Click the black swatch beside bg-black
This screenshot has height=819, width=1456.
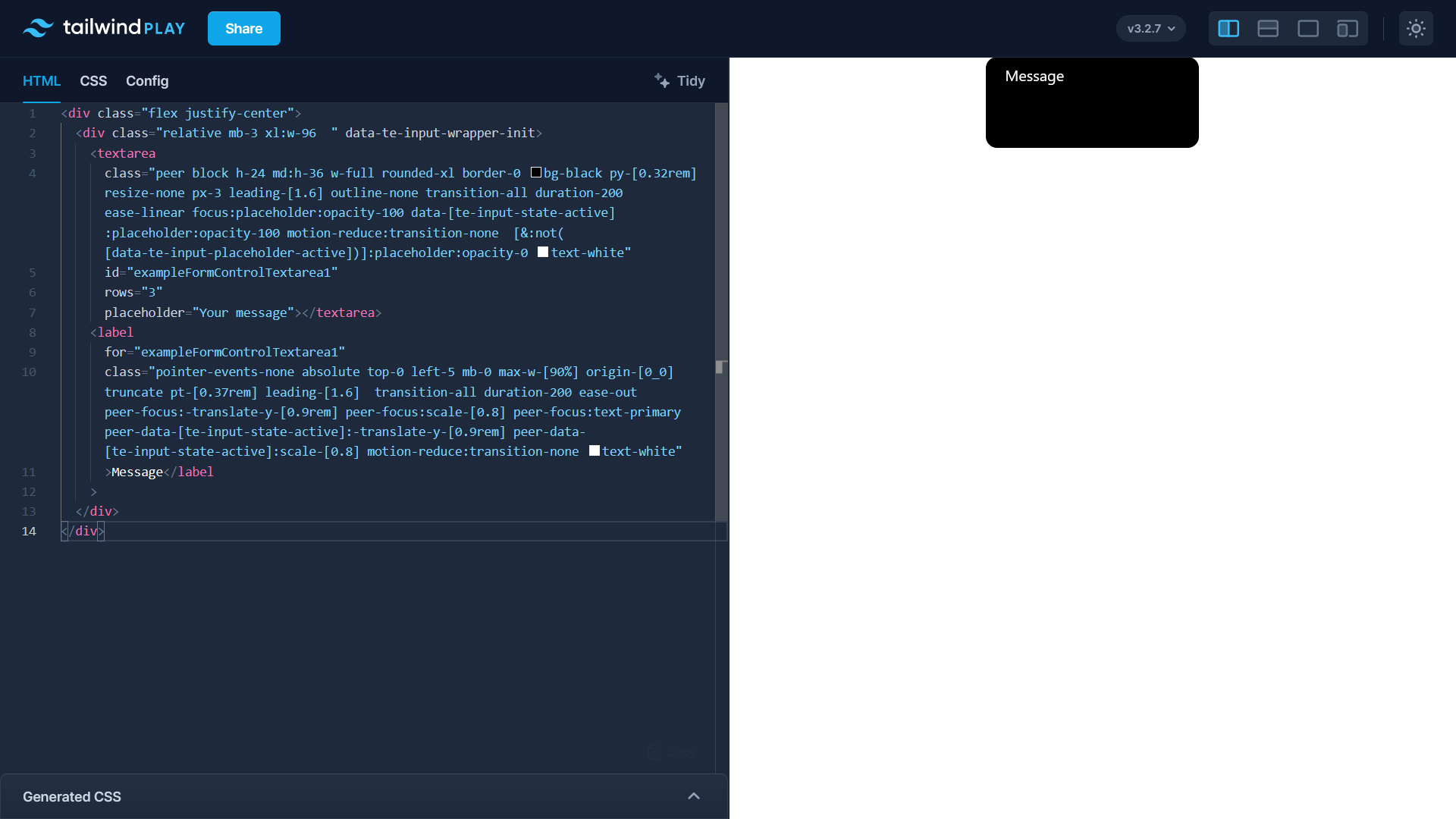point(536,172)
